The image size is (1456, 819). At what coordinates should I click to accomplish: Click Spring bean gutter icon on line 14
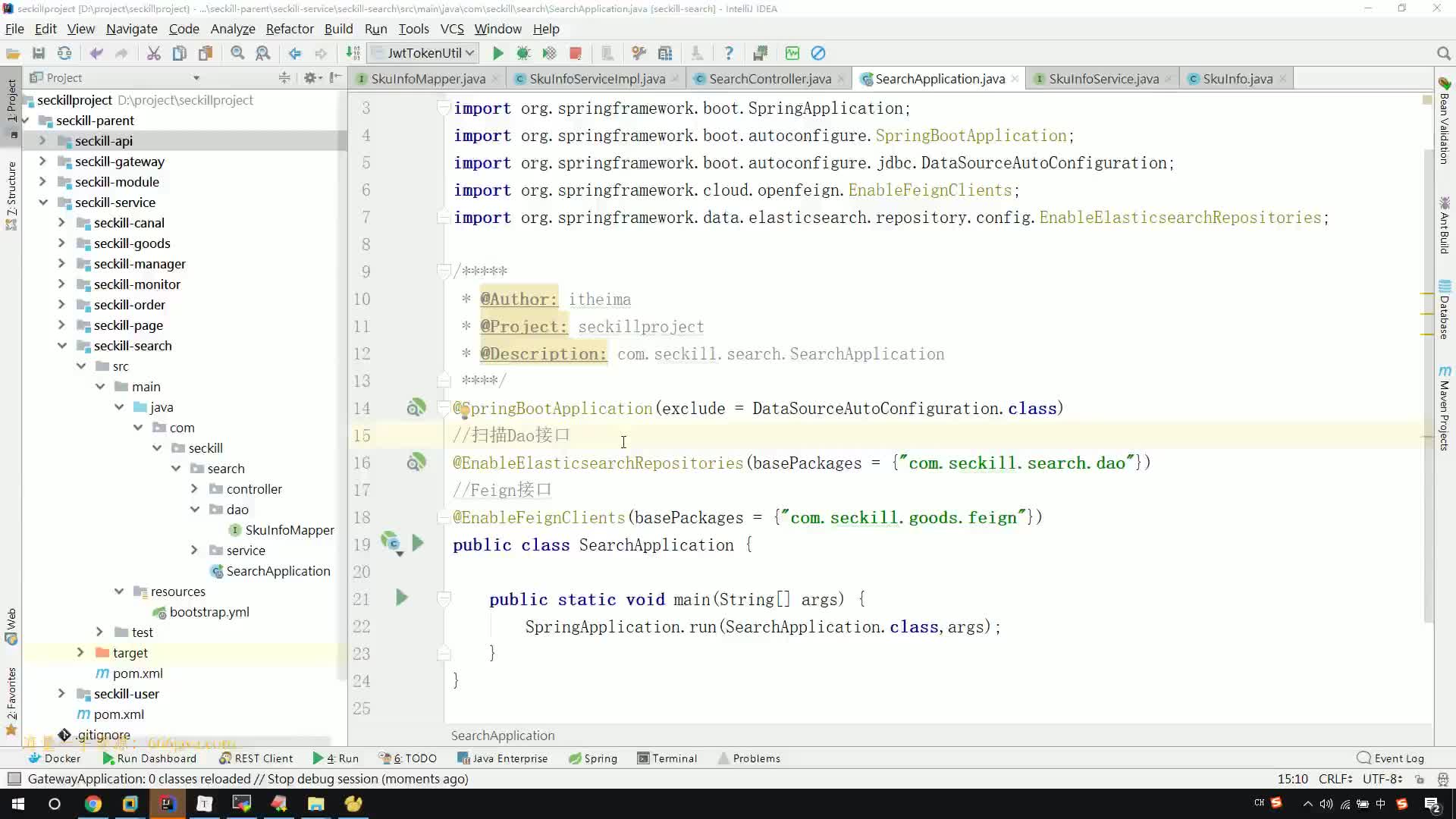point(416,408)
